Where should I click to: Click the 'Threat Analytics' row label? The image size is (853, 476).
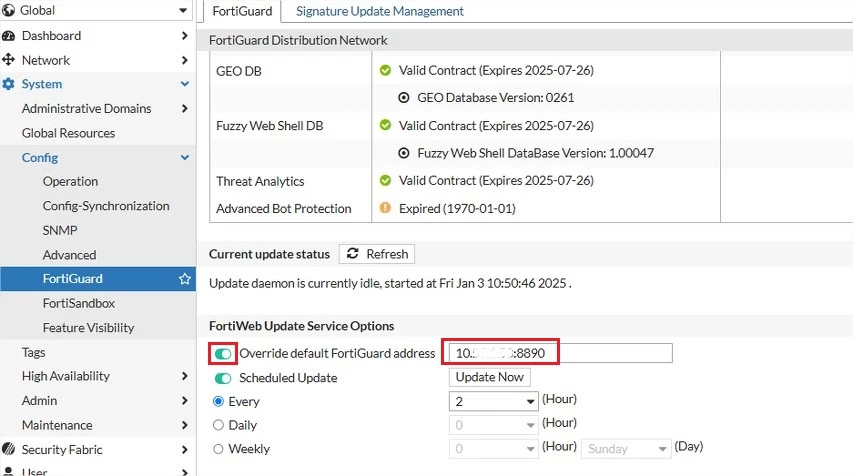click(x=260, y=181)
